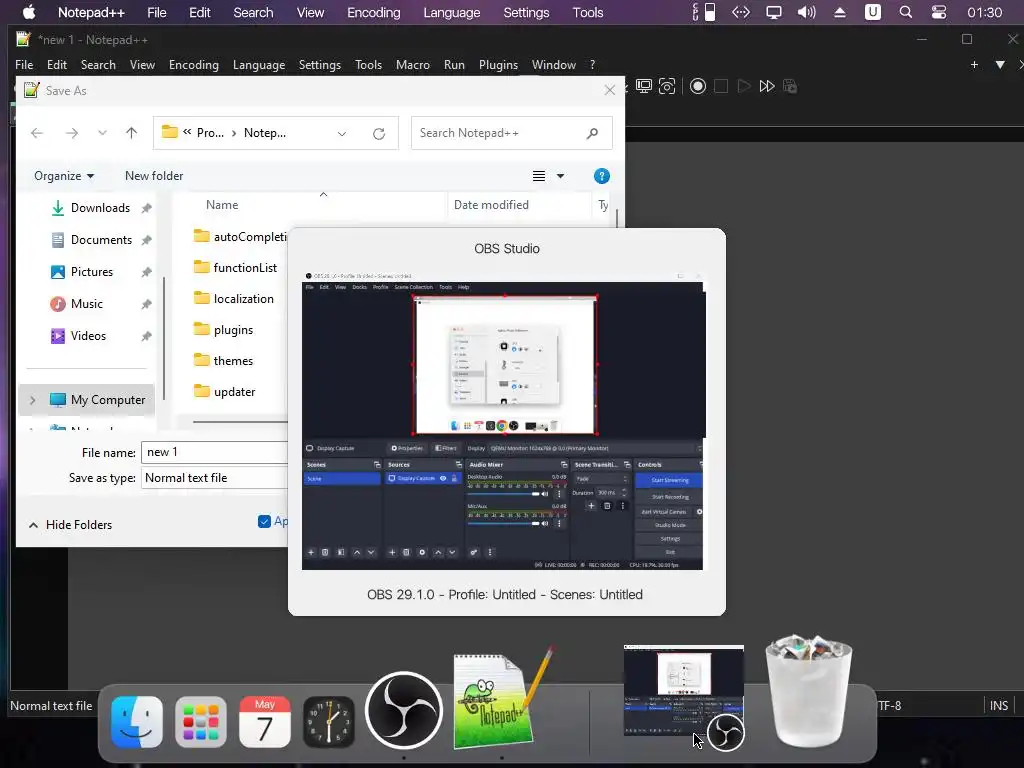Open Control Center toggles icon
The width and height of the screenshot is (1024, 768).
(938, 12)
